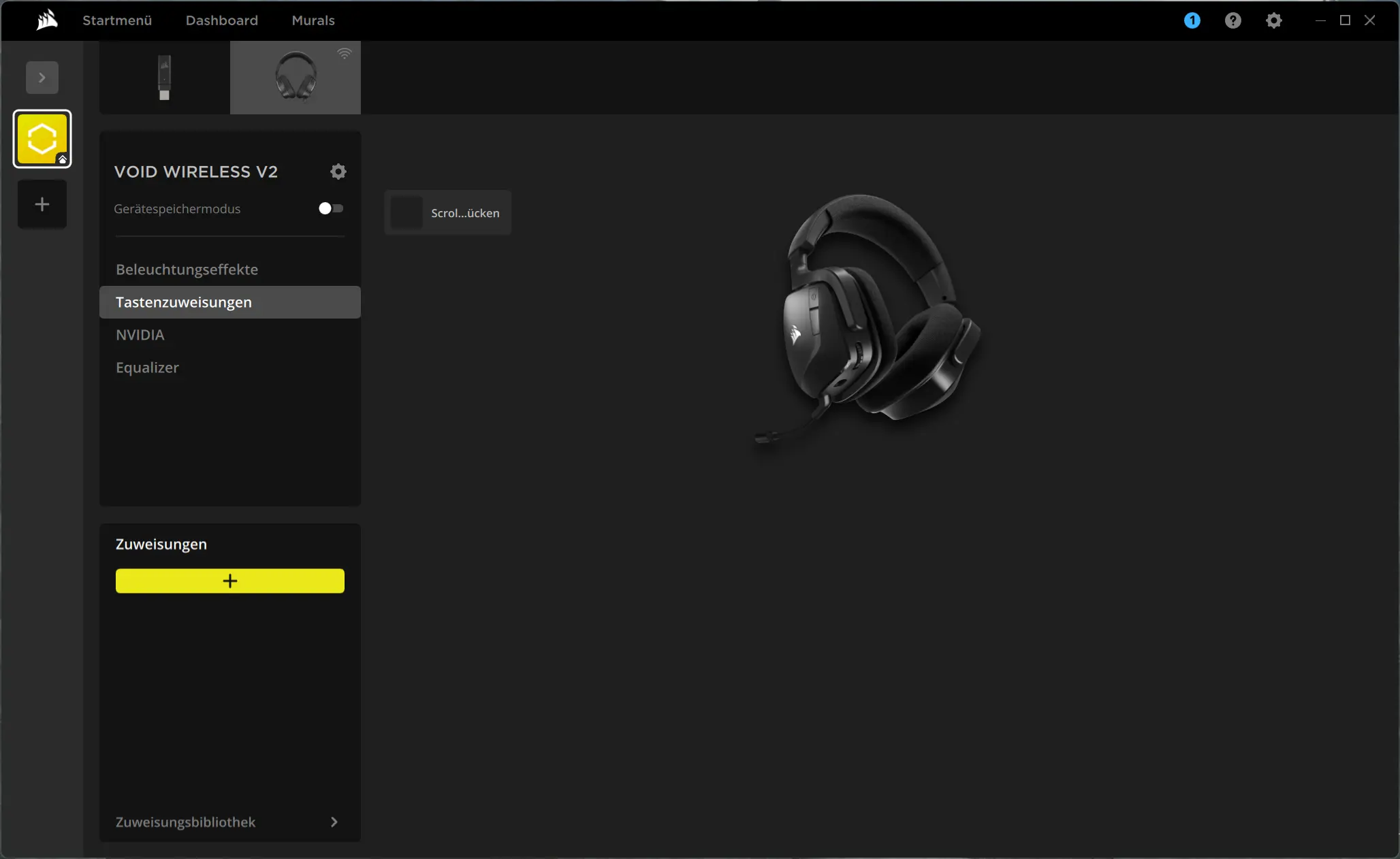Open the Equalizer section
The width and height of the screenshot is (1400, 859).
[x=147, y=368]
